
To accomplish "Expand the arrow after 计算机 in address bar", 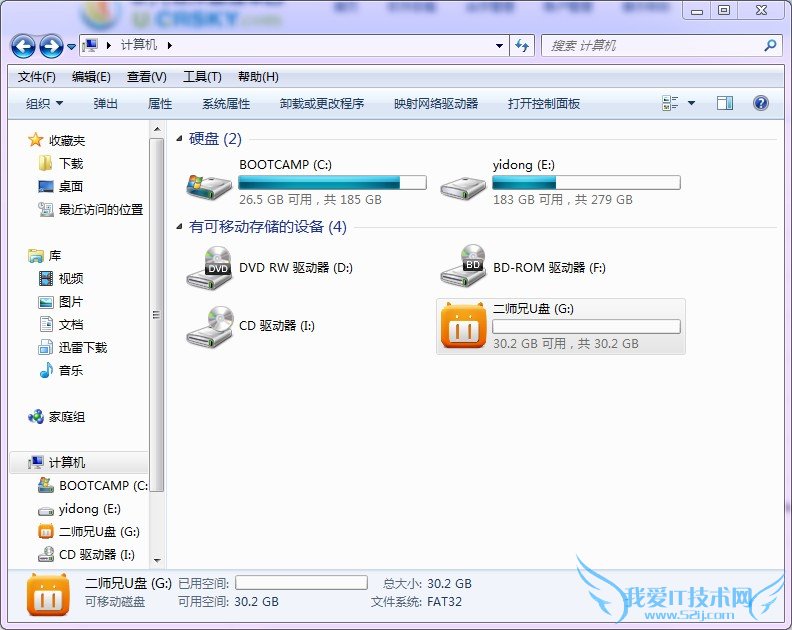I will point(170,45).
